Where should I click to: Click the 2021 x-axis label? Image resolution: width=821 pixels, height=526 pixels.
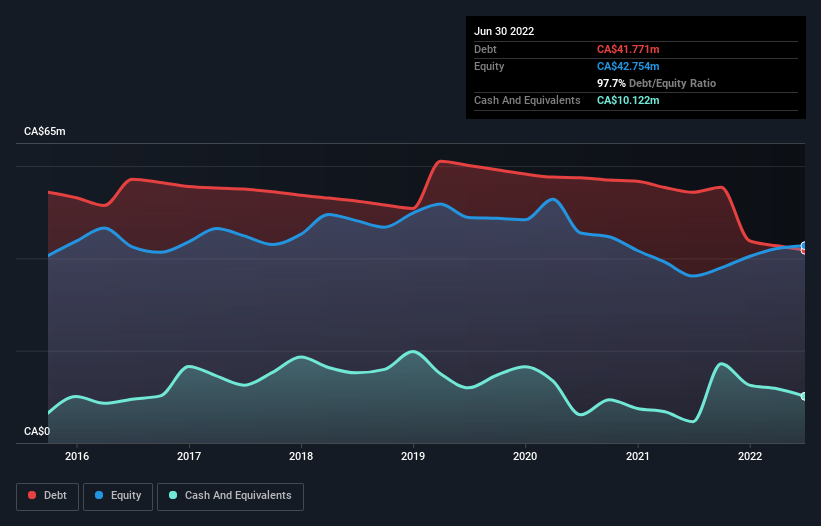point(638,456)
